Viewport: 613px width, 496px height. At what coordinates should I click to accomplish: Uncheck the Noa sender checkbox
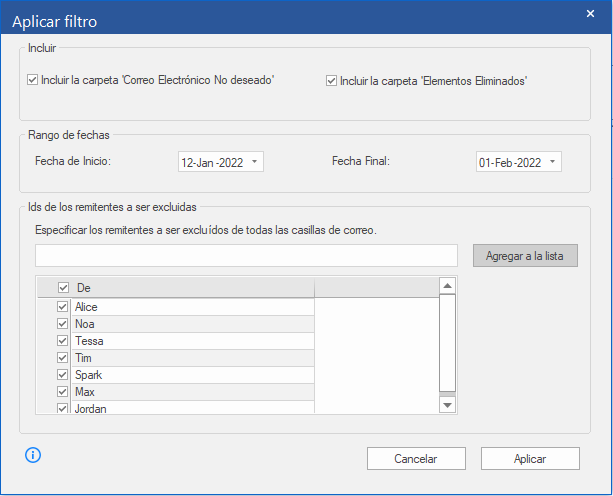pos(63,324)
